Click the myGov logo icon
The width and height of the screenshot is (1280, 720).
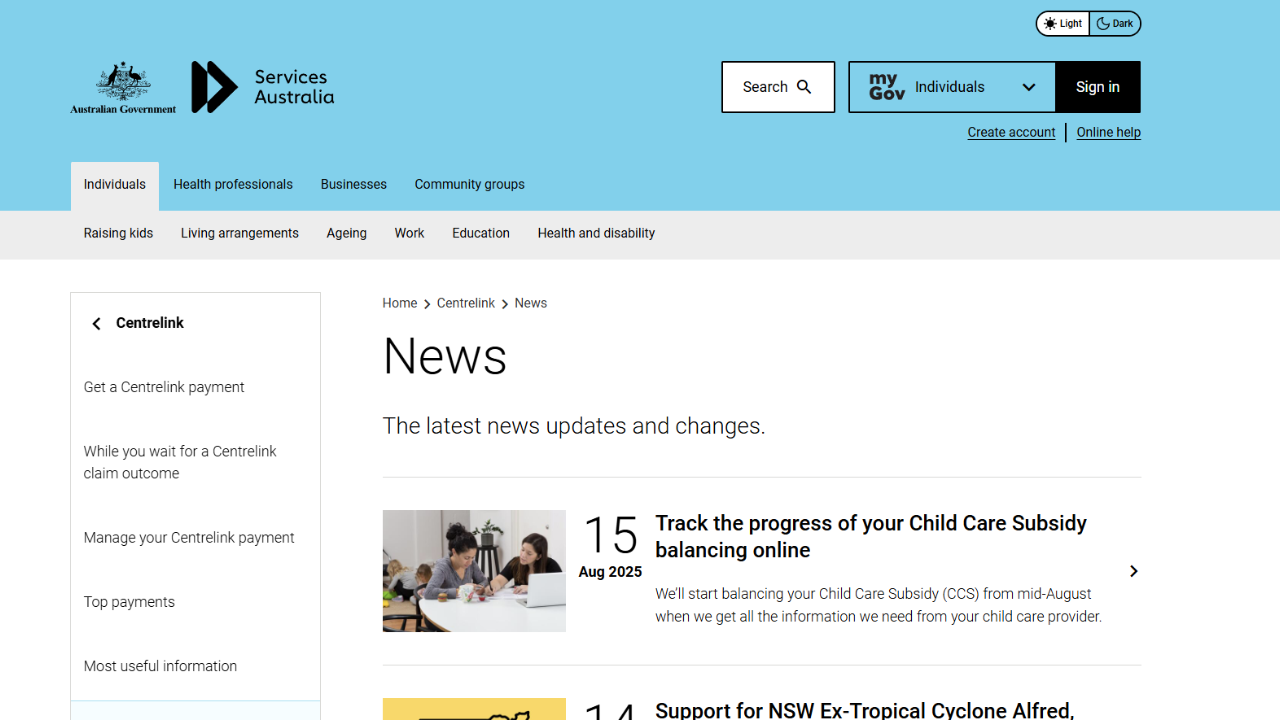(x=887, y=87)
